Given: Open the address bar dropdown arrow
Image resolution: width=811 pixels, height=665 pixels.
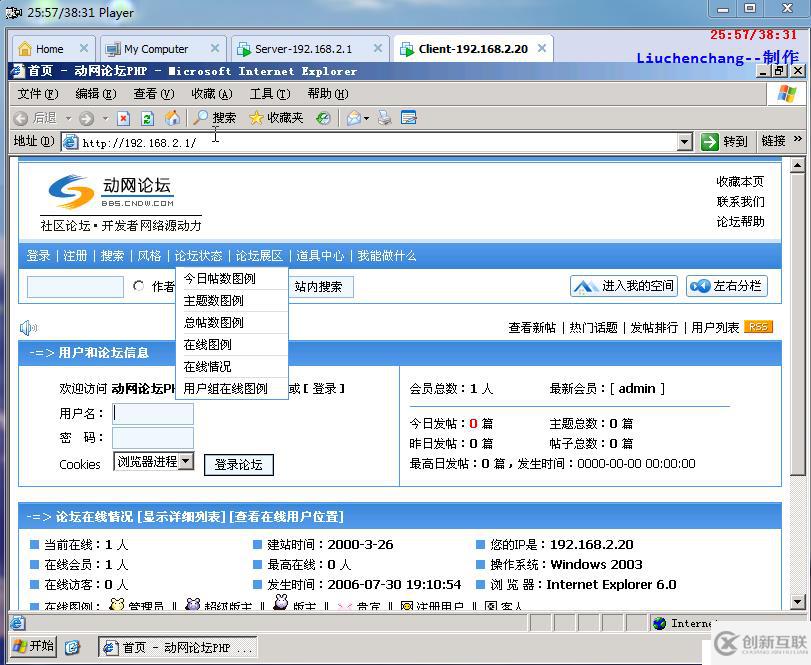Looking at the screenshot, I should (x=684, y=141).
